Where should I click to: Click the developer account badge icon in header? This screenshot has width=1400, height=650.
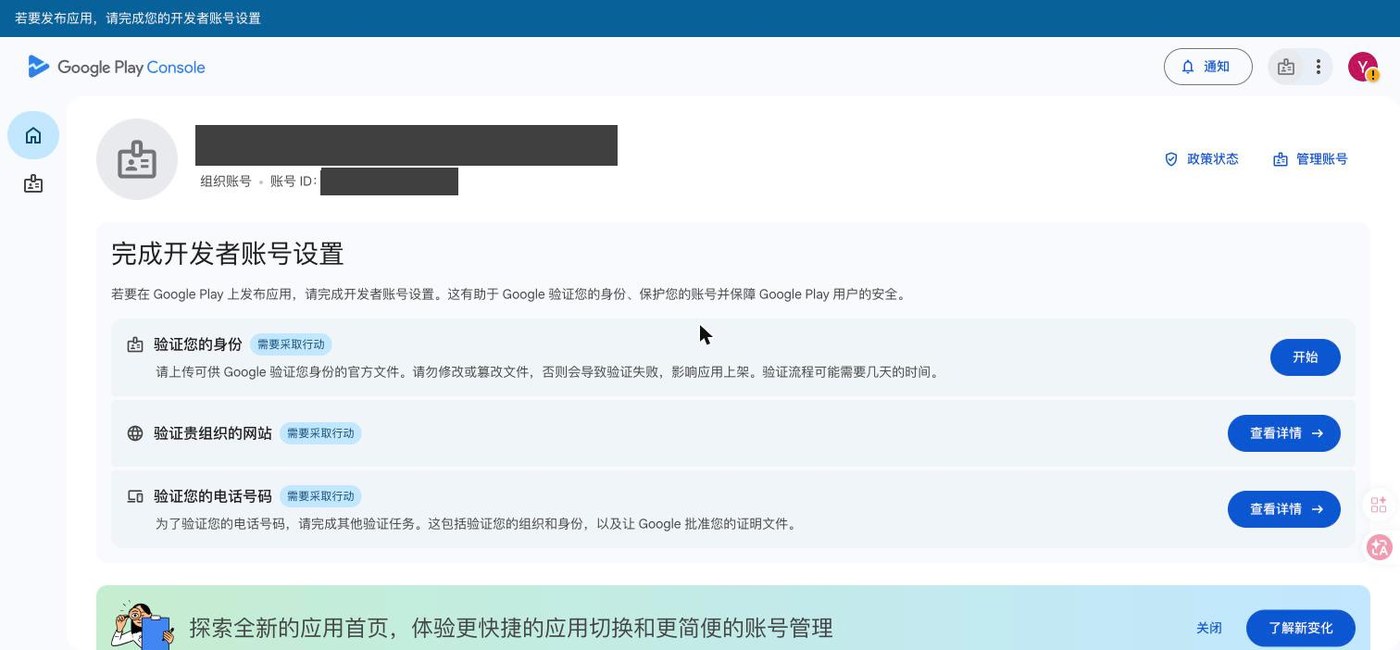[x=1286, y=67]
